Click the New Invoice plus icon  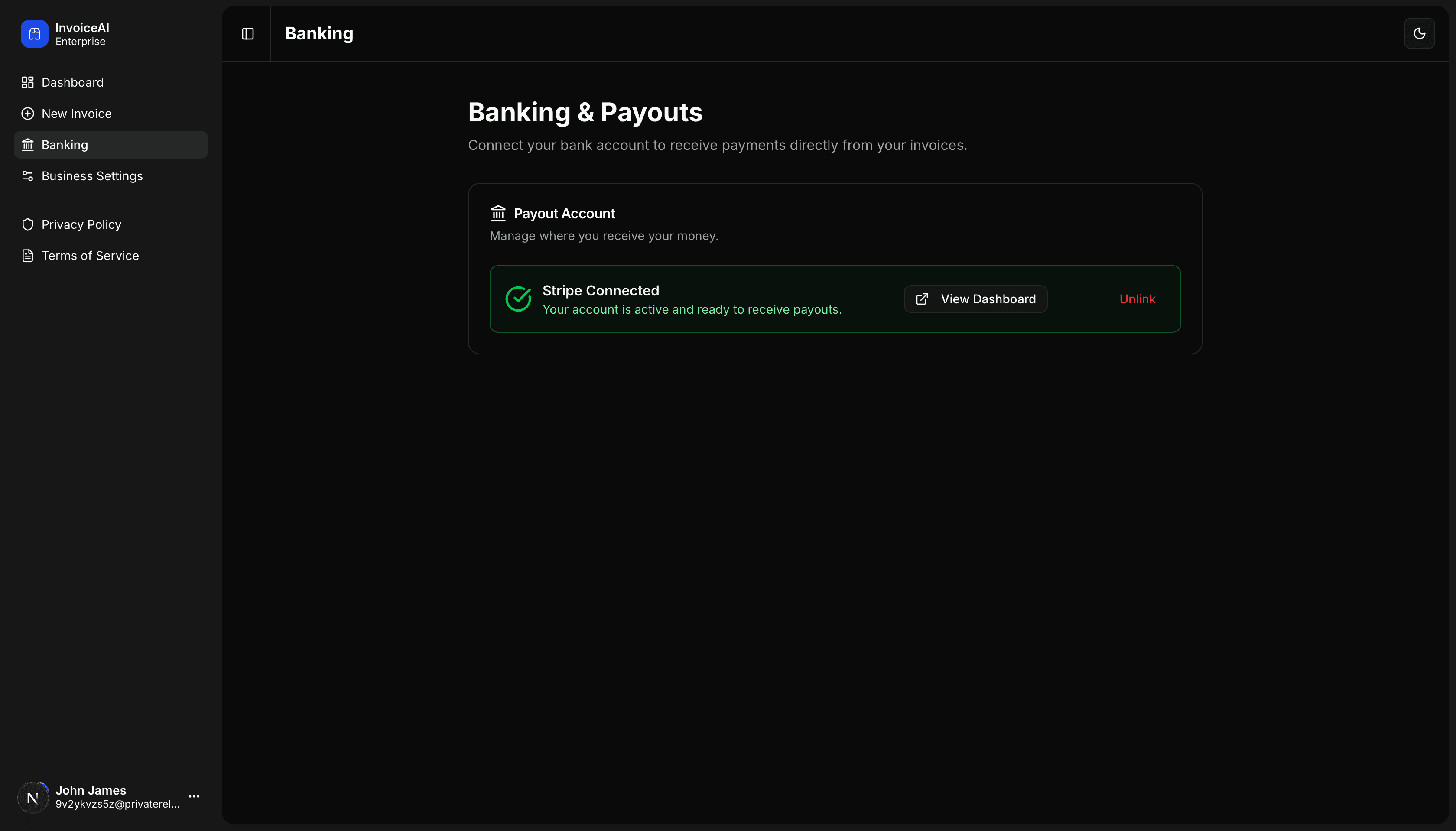27,113
